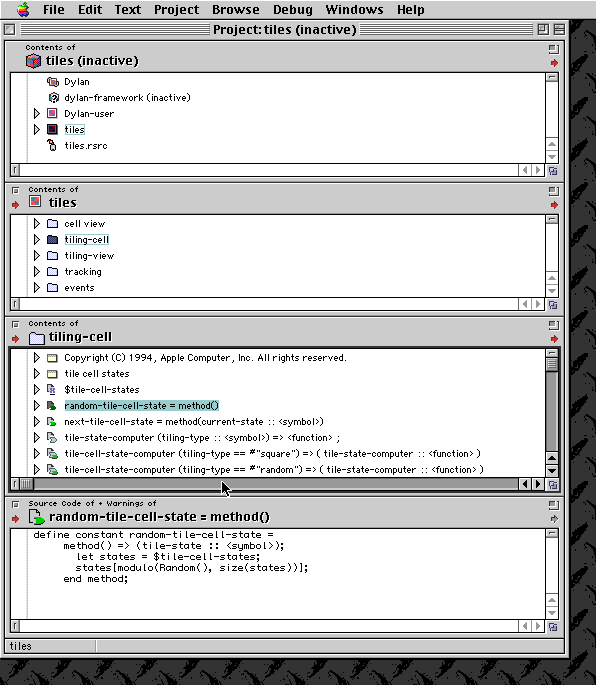596x685 pixels.
Task: Open the Project menu
Action: (x=176, y=9)
